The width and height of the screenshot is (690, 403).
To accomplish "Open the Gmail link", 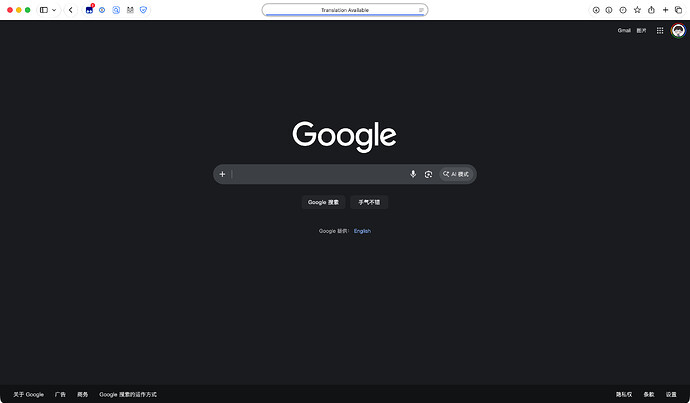I will point(624,30).
